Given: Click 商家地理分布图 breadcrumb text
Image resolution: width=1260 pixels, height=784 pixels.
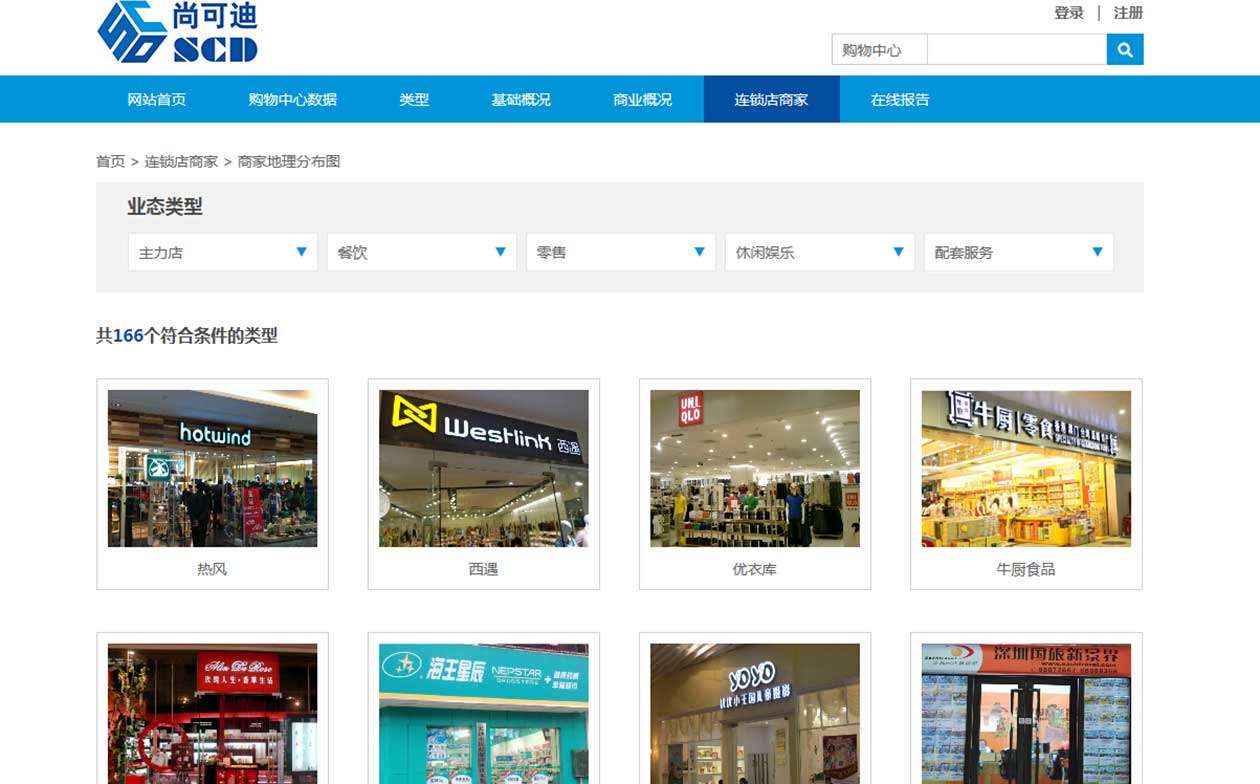Looking at the screenshot, I should tap(289, 161).
